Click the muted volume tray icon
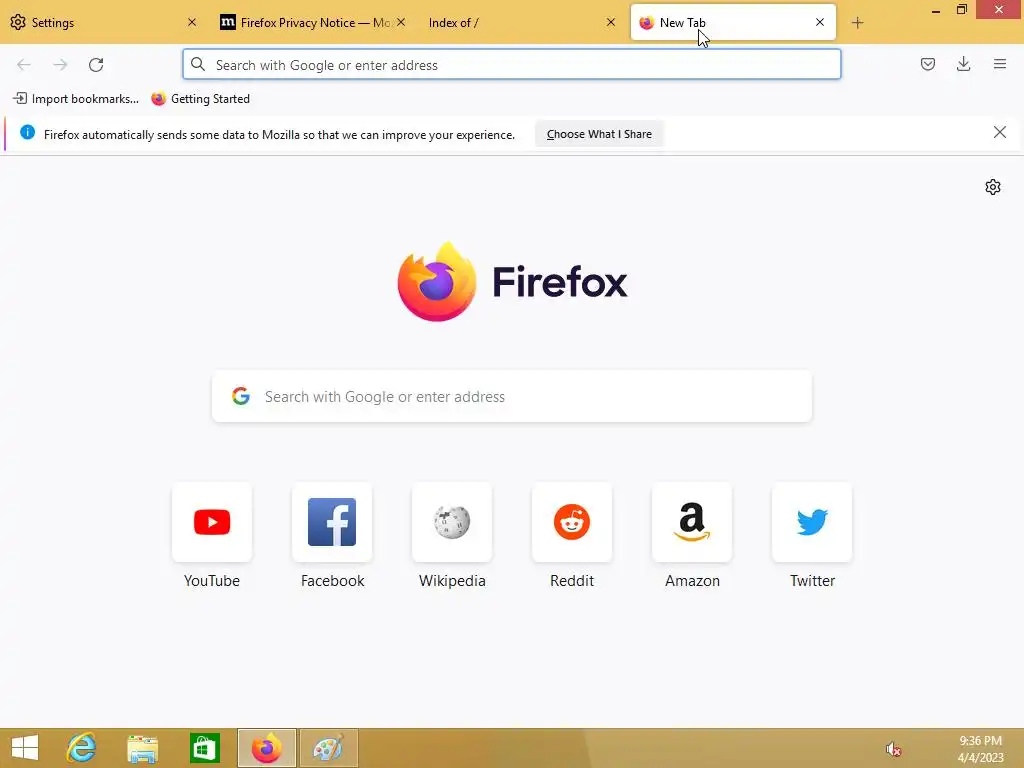This screenshot has width=1024, height=768. (x=893, y=749)
